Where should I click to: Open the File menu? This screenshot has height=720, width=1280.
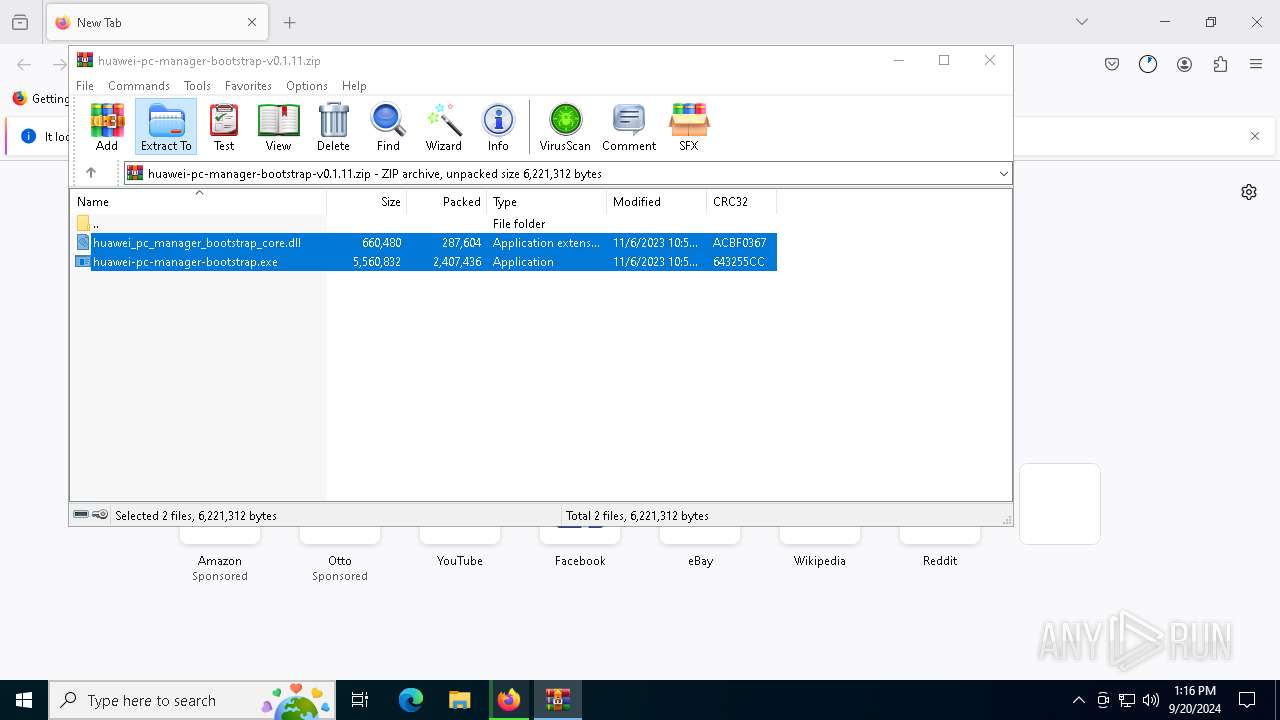click(85, 86)
